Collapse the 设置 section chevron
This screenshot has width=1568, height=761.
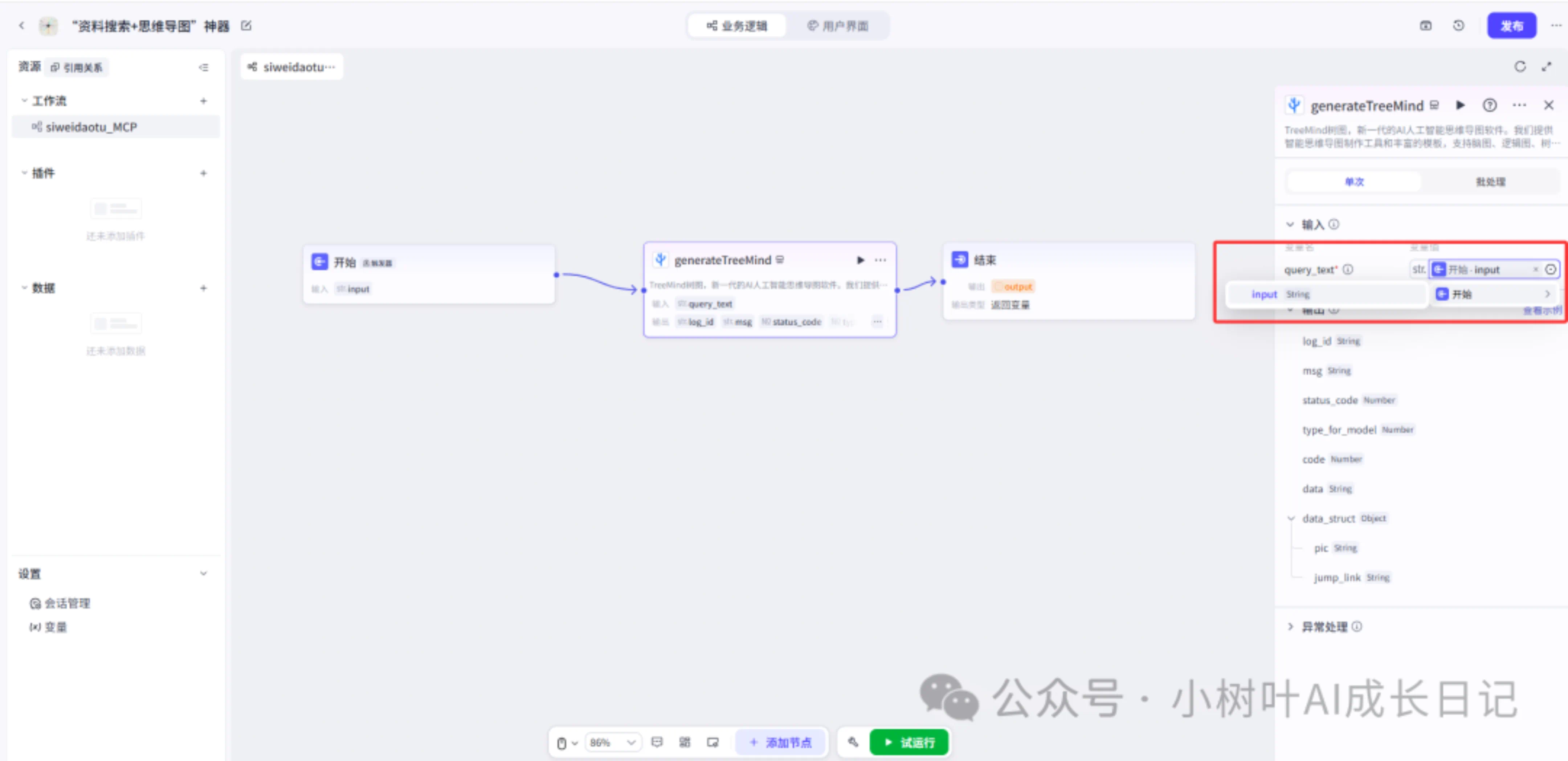tap(203, 574)
